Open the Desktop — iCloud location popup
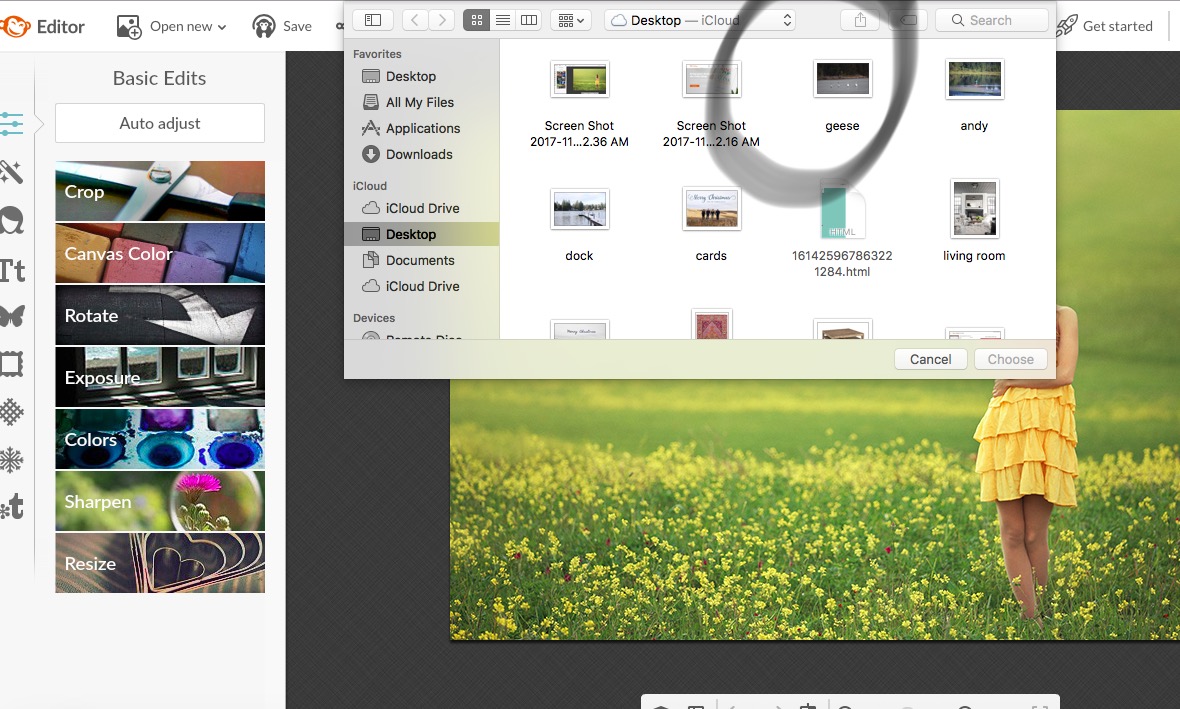 click(x=701, y=20)
